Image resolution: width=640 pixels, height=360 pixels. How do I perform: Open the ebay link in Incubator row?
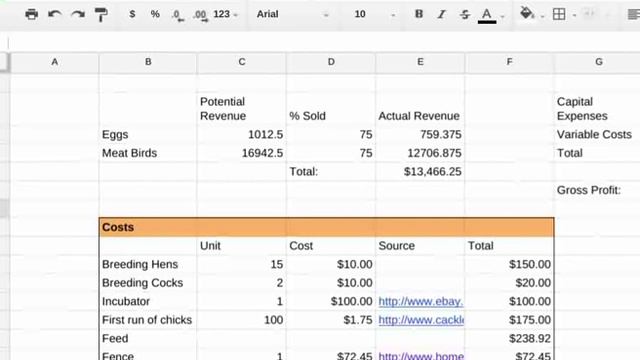pyautogui.click(x=420, y=302)
